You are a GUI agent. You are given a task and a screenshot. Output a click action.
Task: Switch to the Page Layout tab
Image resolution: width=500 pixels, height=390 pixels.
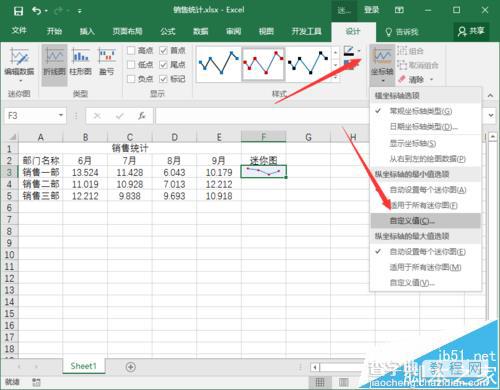(127, 31)
